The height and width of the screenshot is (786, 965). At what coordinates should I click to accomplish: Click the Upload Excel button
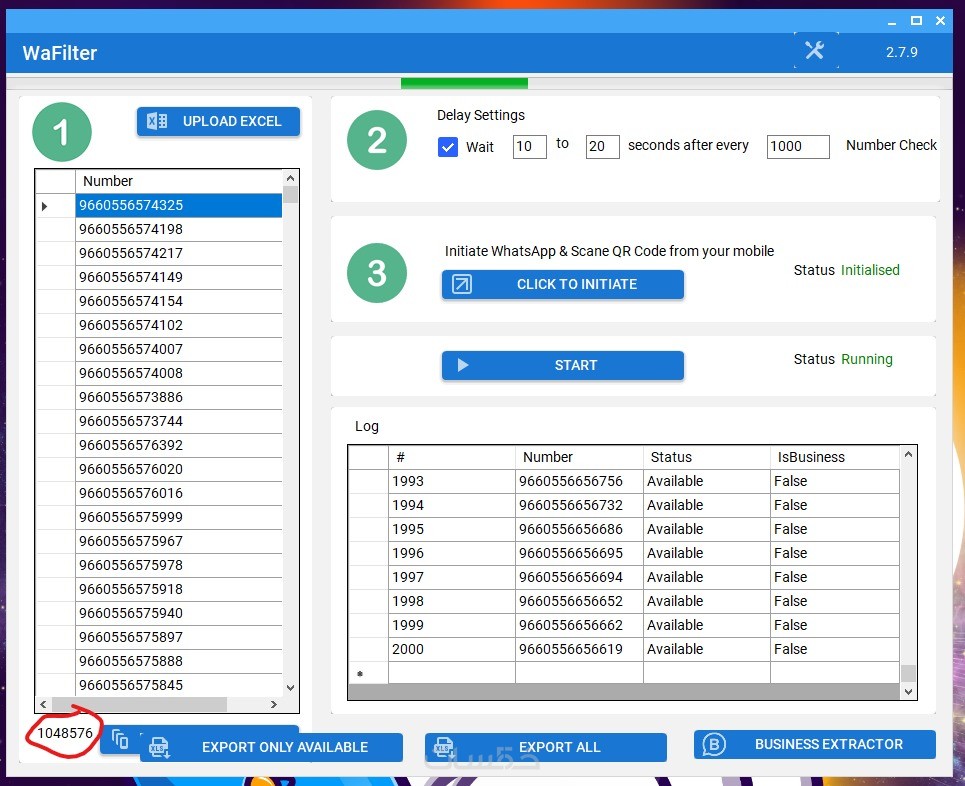tap(218, 121)
